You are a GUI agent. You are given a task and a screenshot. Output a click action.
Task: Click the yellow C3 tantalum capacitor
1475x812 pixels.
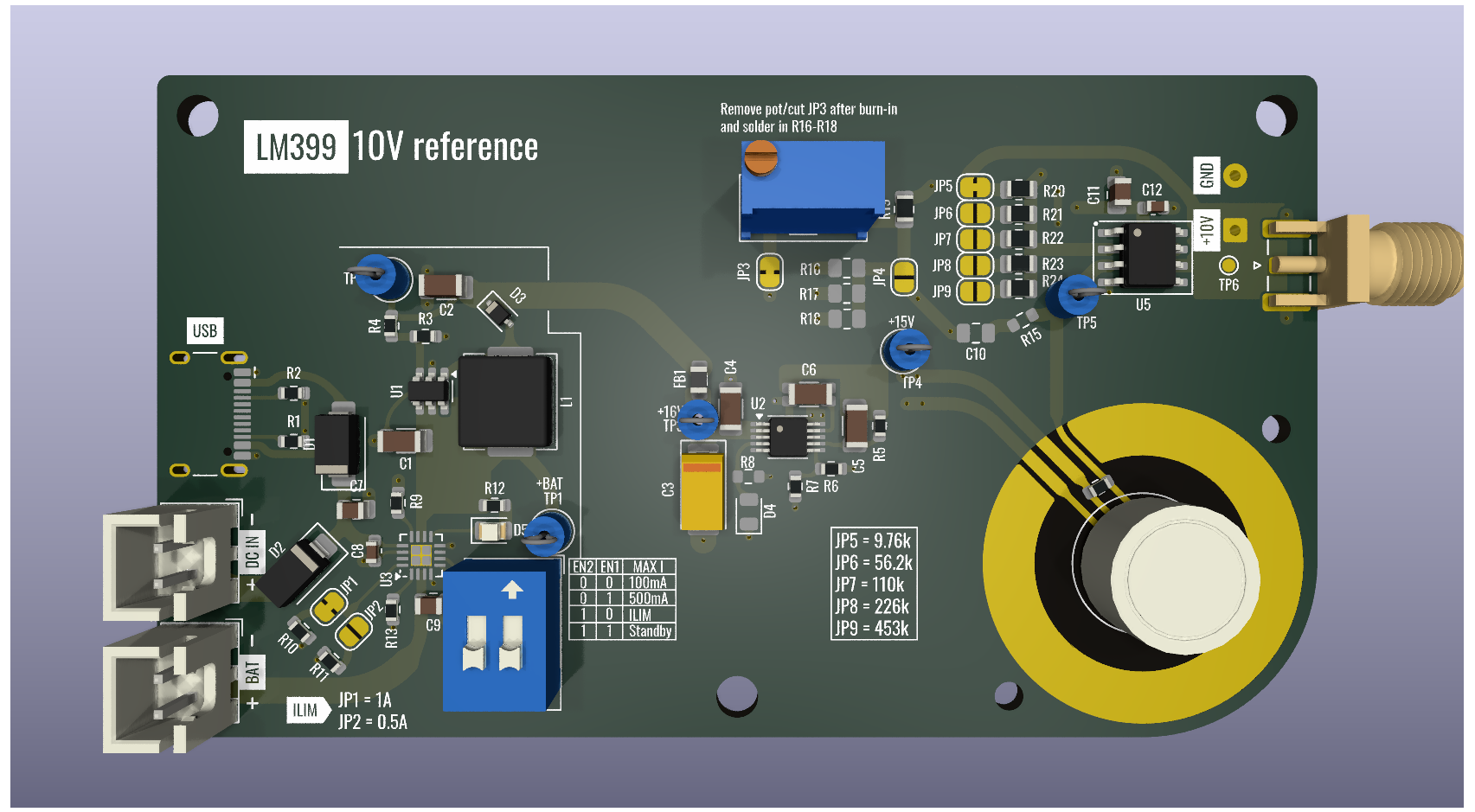(x=702, y=487)
